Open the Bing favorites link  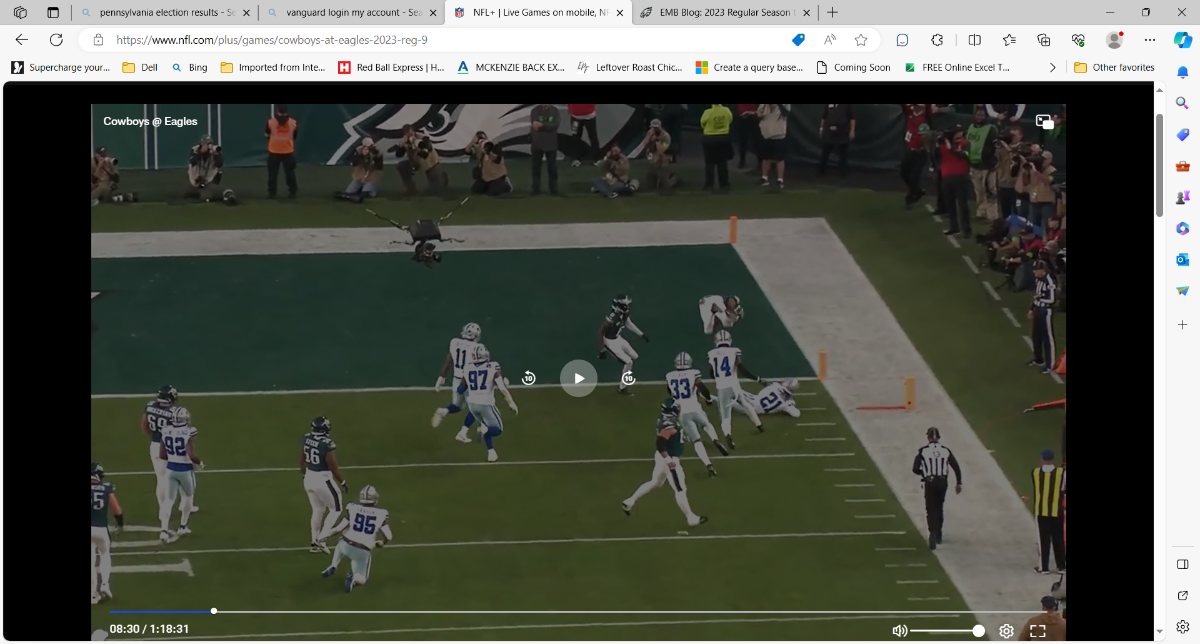189,68
